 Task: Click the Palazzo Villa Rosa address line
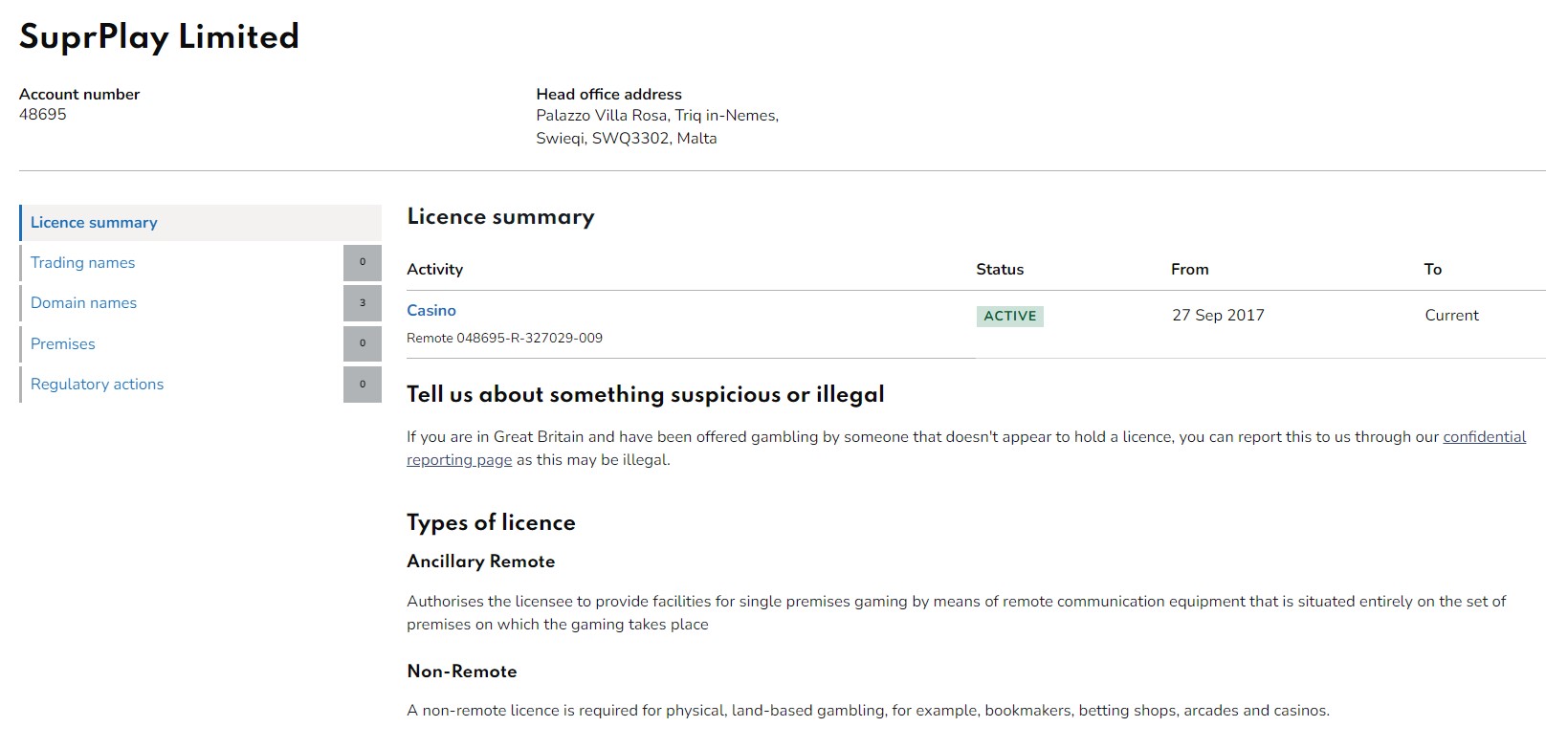[x=657, y=116]
